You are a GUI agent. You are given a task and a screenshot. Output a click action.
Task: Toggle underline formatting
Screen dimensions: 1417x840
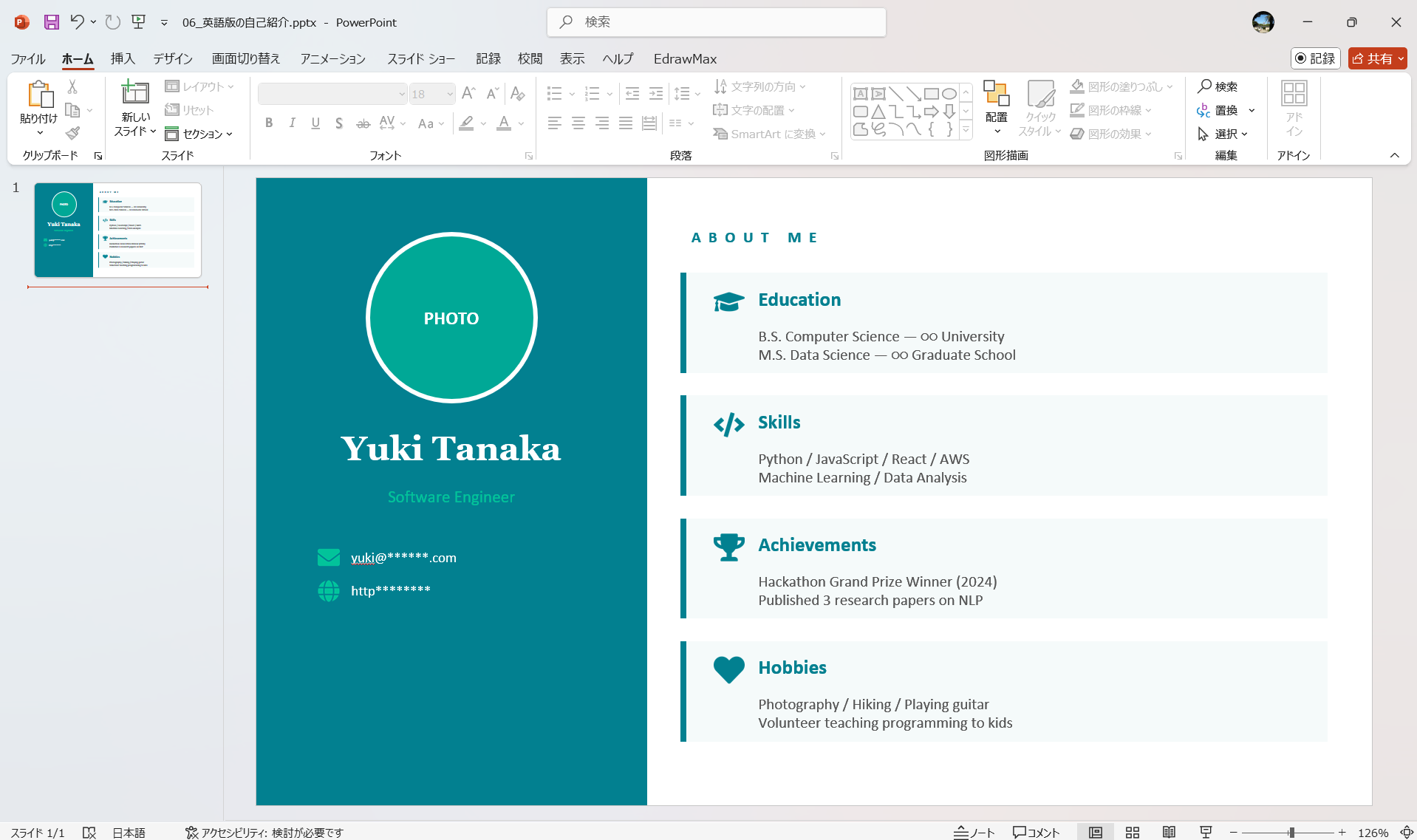tap(315, 123)
